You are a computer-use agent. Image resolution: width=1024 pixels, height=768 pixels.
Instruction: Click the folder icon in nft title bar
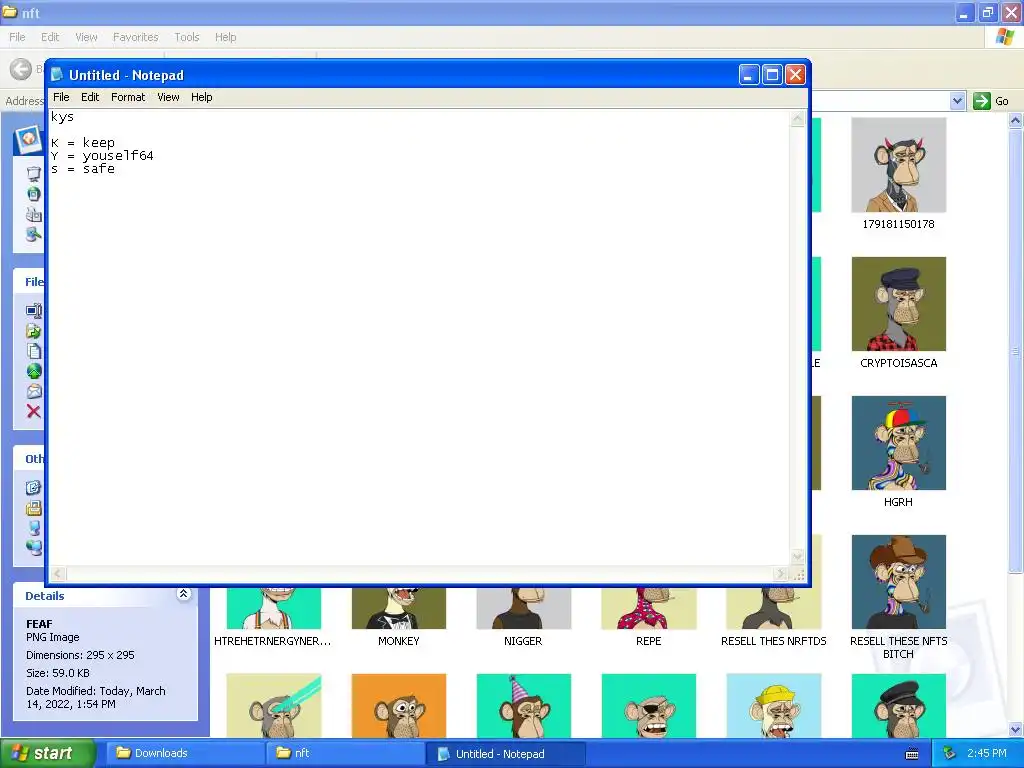pos(9,12)
